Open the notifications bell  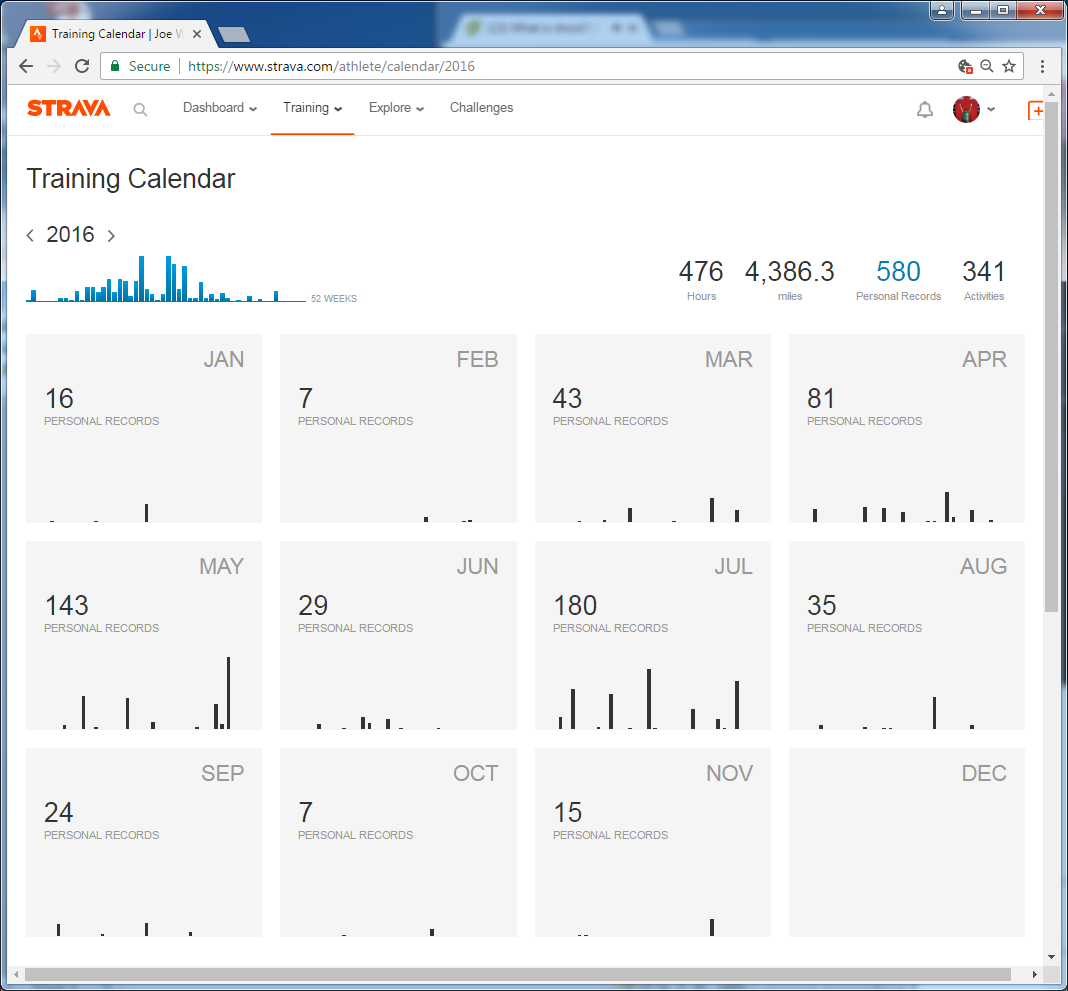[x=925, y=110]
